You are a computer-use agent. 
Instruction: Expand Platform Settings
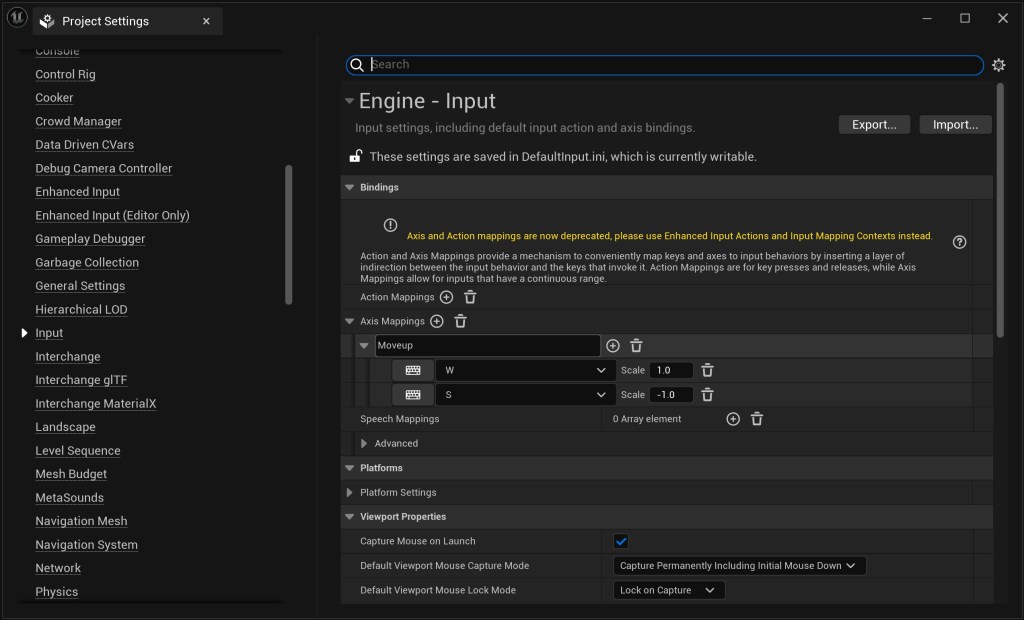[350, 492]
